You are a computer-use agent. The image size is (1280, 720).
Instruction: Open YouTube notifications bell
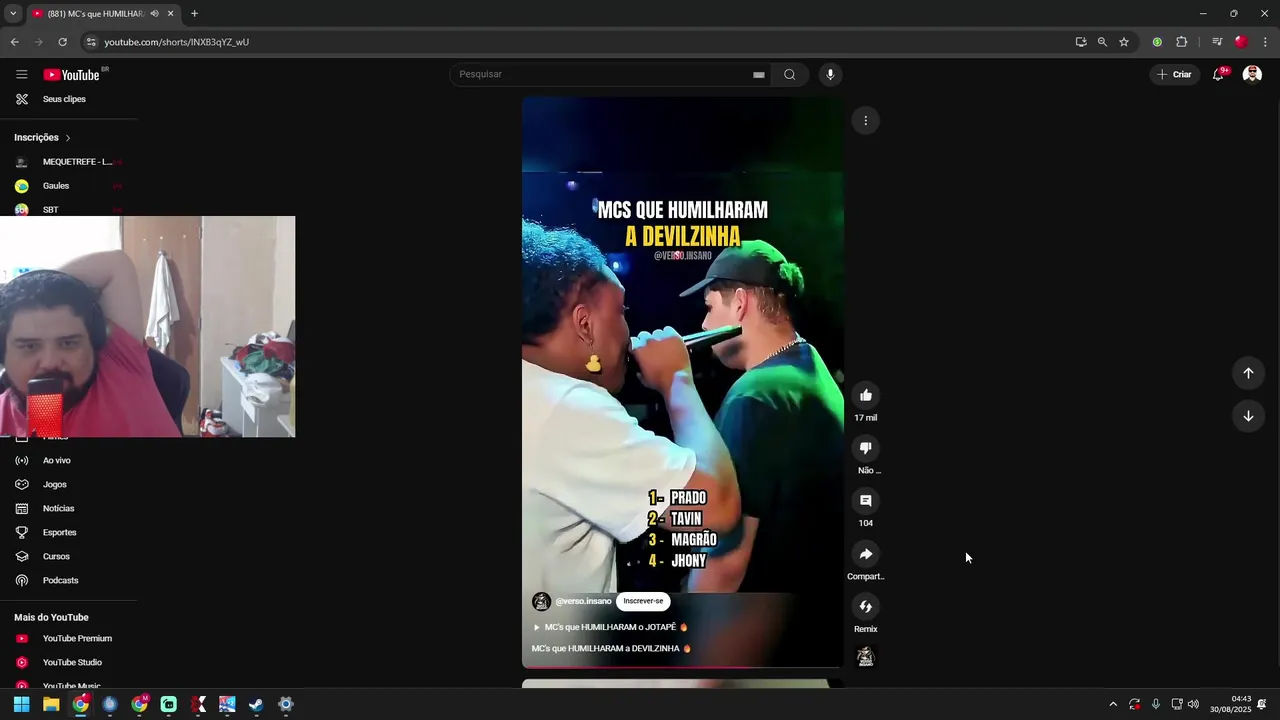[1218, 74]
